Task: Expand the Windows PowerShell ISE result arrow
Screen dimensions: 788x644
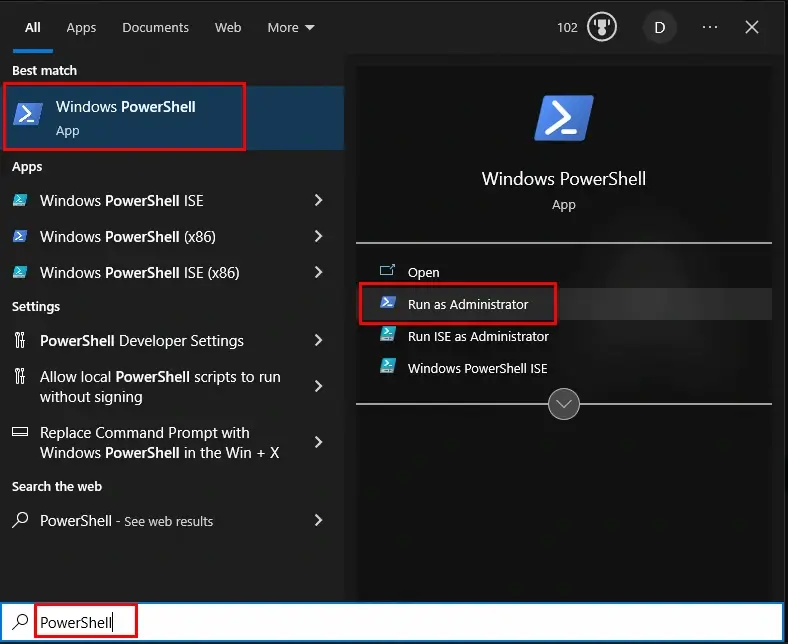Action: click(x=318, y=200)
